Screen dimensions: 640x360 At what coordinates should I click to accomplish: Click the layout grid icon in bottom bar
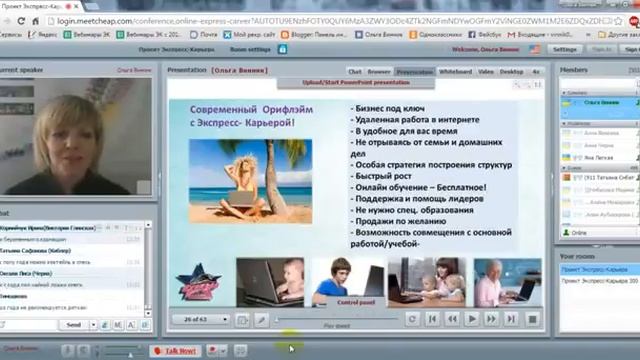point(241,351)
